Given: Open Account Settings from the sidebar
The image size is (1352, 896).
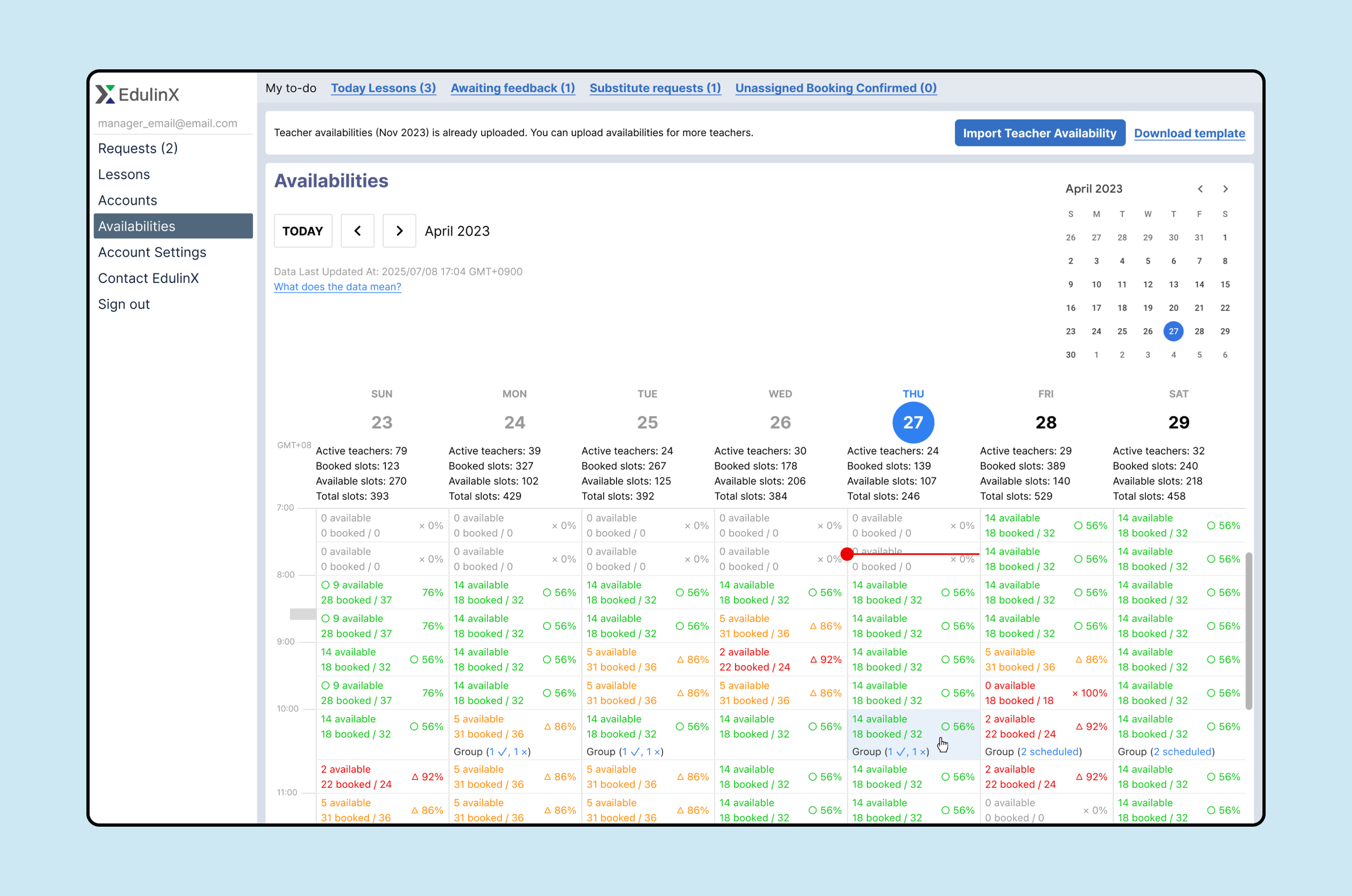Looking at the screenshot, I should 152,252.
